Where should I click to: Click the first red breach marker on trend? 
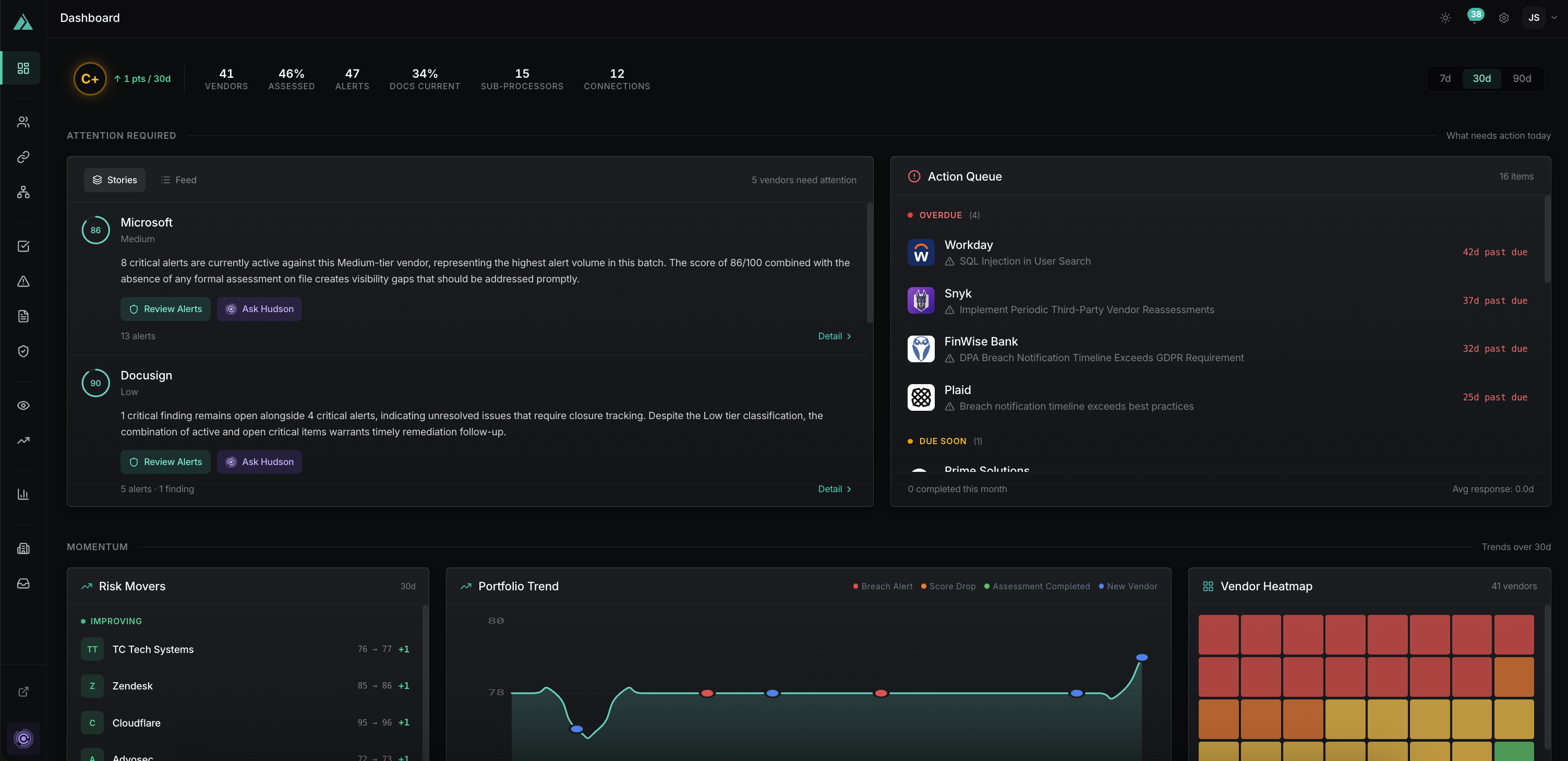click(x=707, y=693)
